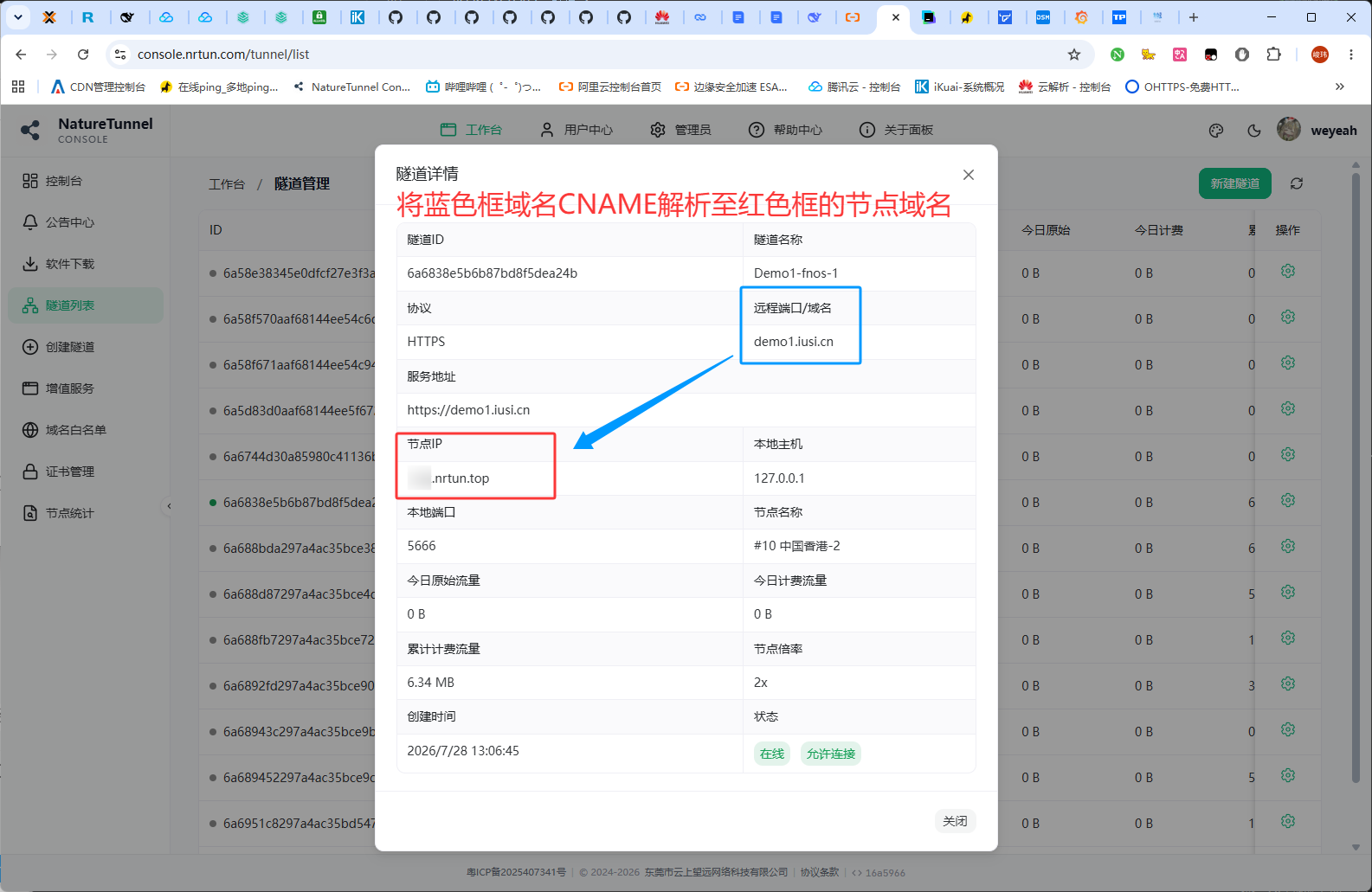Open settings gear for row 6a5d83d0aaf68144ee5f67
The image size is (1372, 892).
pos(1288,409)
